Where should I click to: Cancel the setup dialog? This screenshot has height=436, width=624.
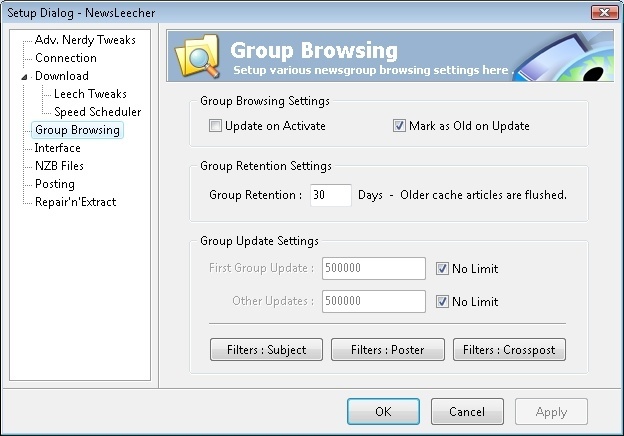click(467, 411)
